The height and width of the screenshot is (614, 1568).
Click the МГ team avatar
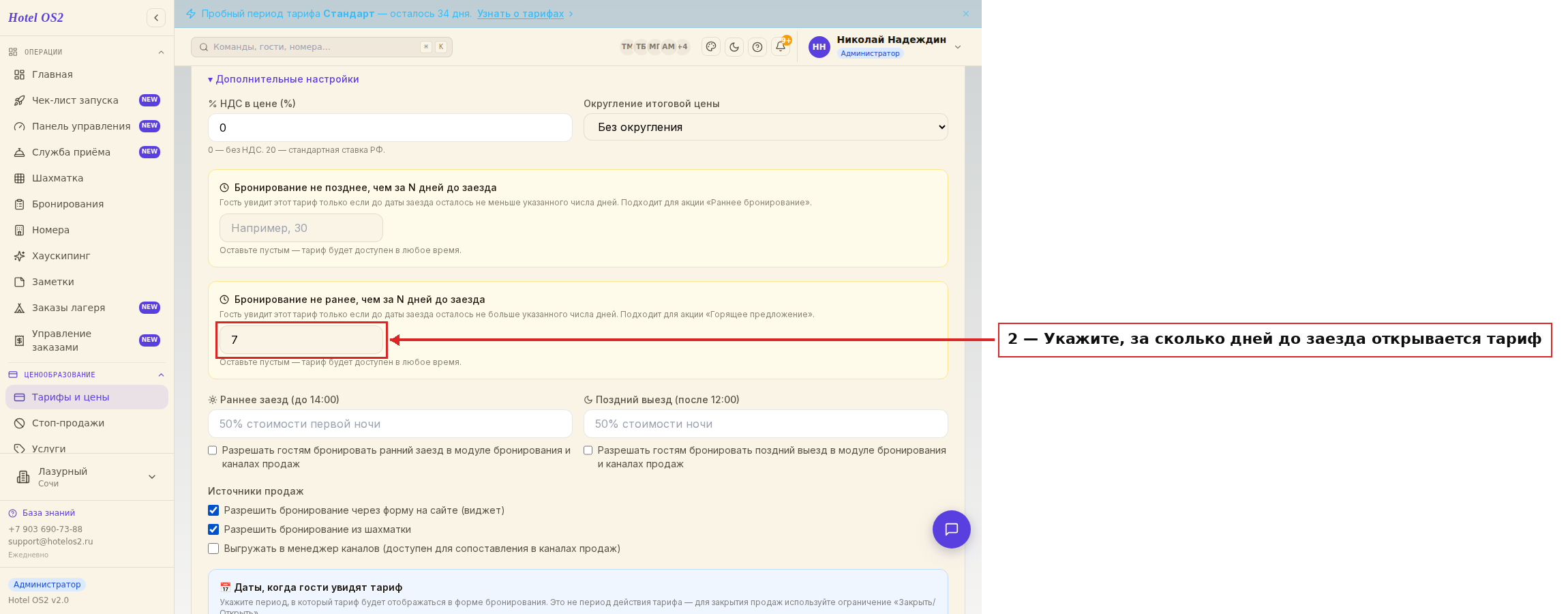click(x=654, y=47)
